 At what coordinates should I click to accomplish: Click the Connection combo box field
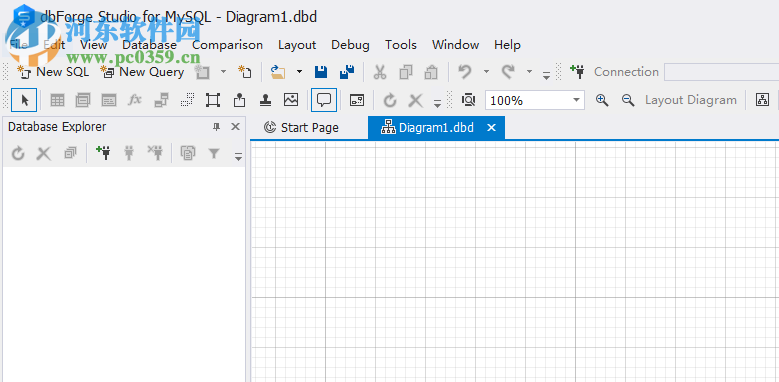click(721, 72)
